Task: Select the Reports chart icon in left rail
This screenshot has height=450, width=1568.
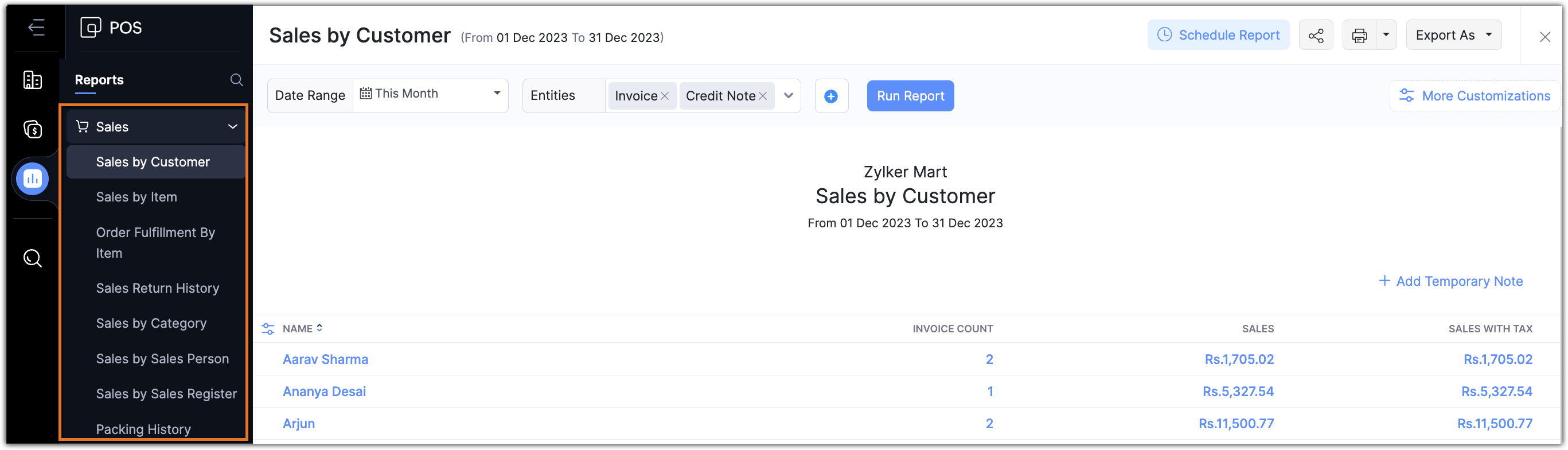Action: pyautogui.click(x=32, y=179)
